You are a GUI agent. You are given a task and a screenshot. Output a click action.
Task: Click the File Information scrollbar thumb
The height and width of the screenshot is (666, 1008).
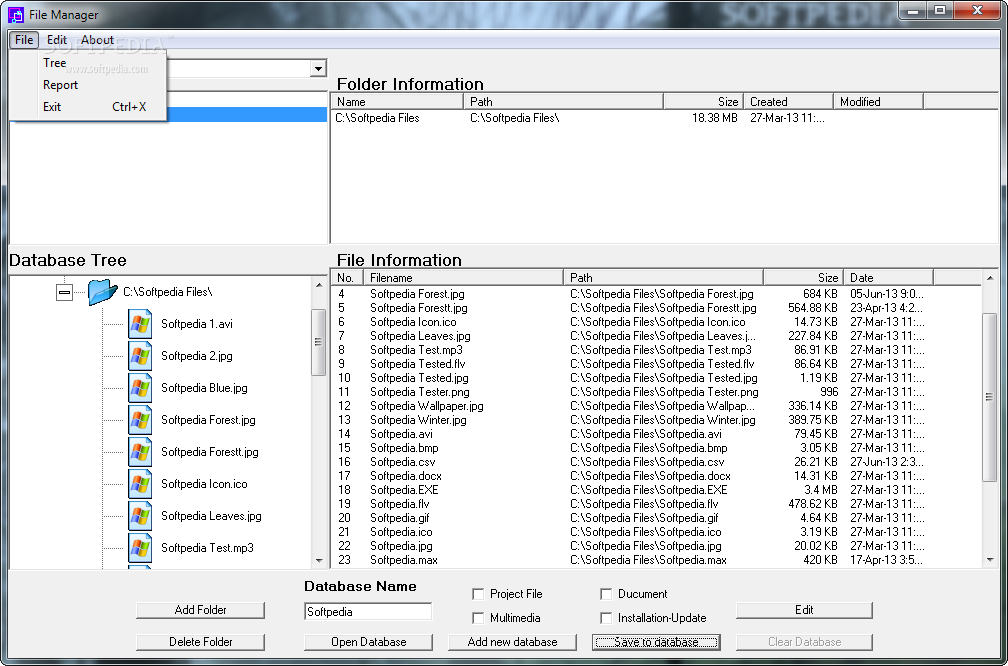click(x=989, y=397)
